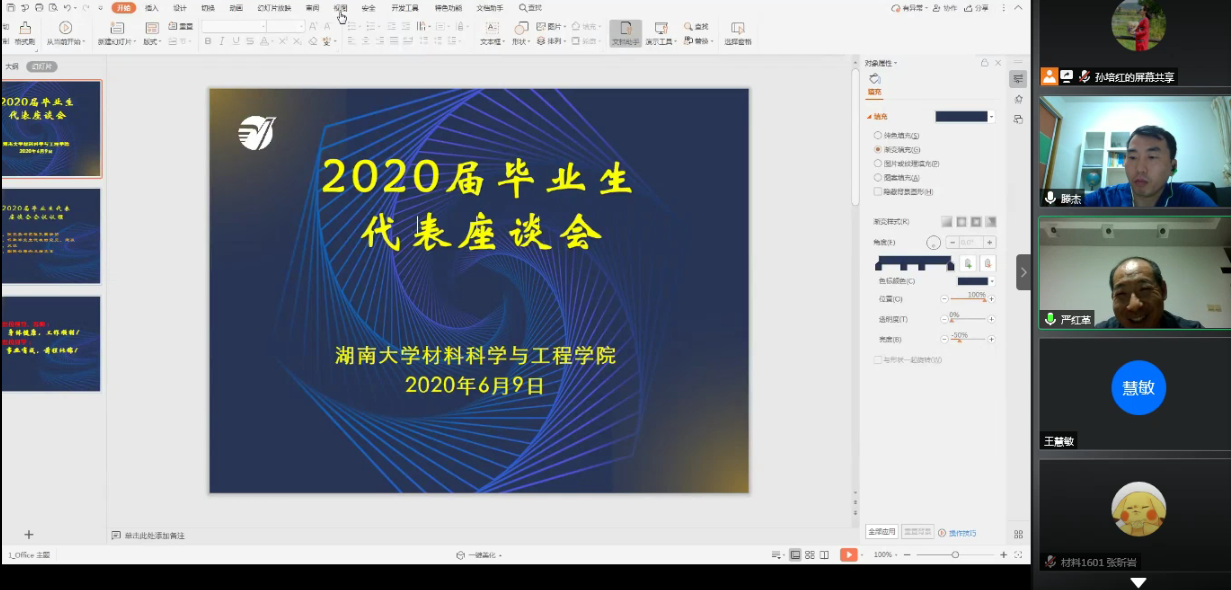
Task: Apply bold formatting with the B icon
Action: coord(208,42)
